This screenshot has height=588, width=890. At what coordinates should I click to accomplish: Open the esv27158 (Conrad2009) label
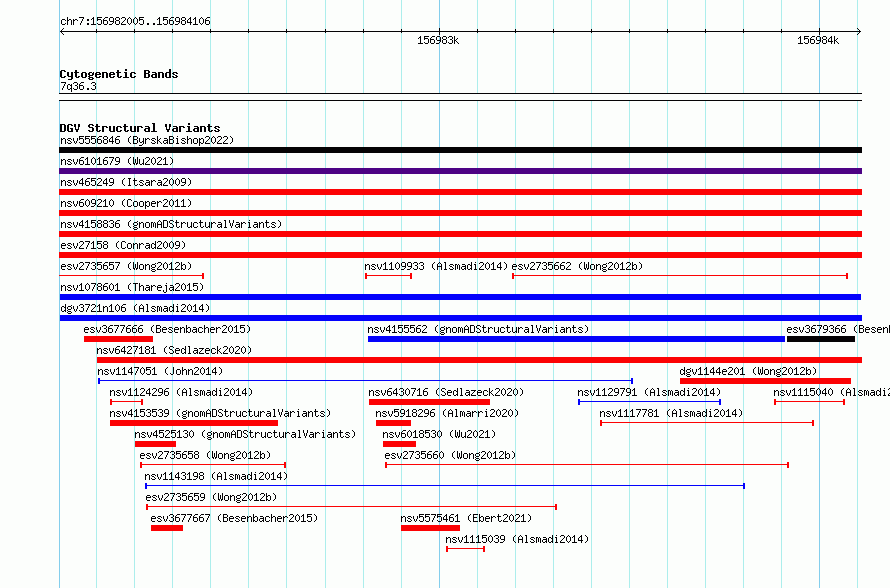point(123,245)
